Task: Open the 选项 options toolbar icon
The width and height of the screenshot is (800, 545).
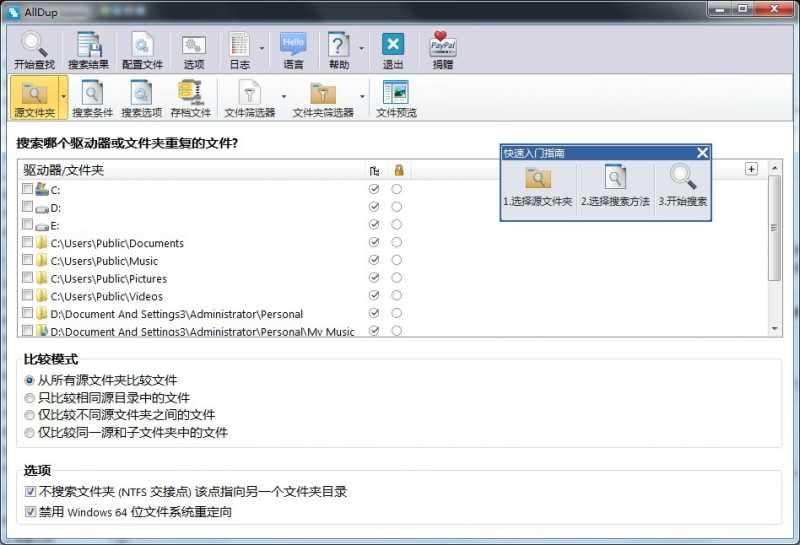Action: tap(193, 50)
